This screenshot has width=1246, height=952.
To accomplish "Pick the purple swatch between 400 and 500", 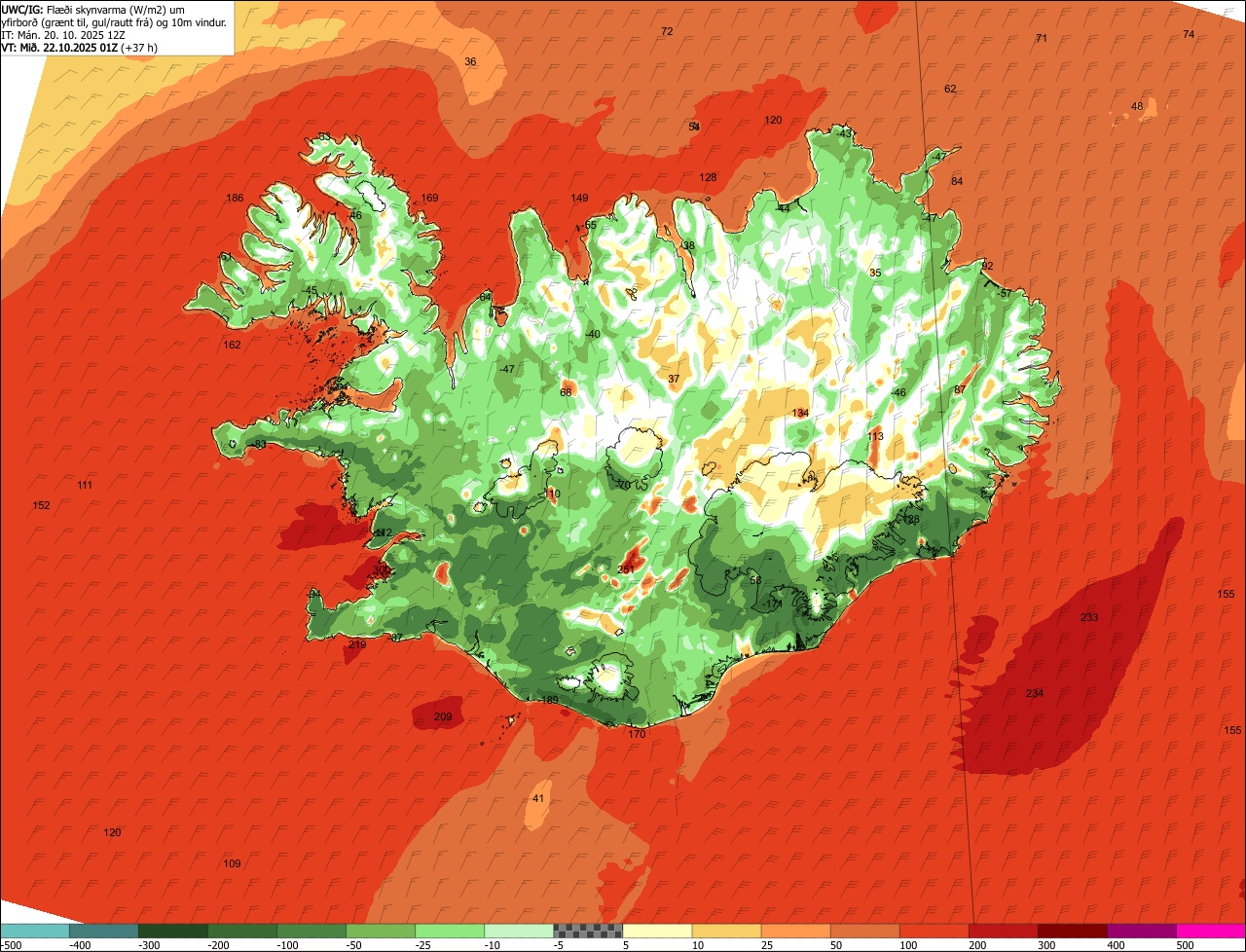I will [1141, 931].
